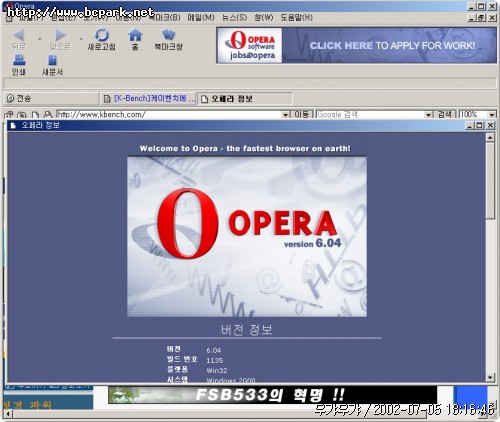Click the kbench.com address field

point(169,114)
